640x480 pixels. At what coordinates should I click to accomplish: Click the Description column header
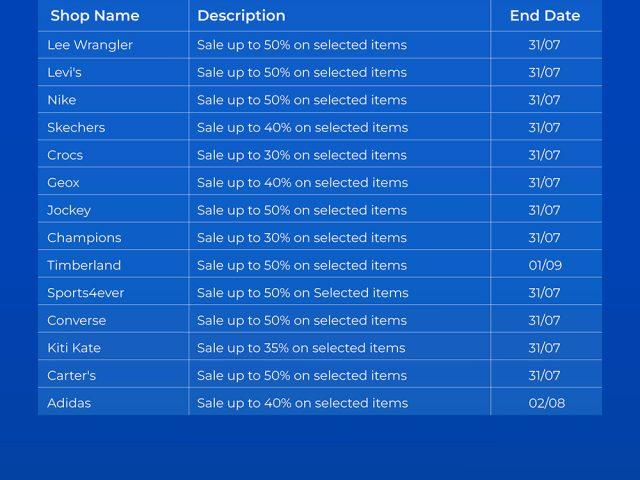pyautogui.click(x=241, y=16)
